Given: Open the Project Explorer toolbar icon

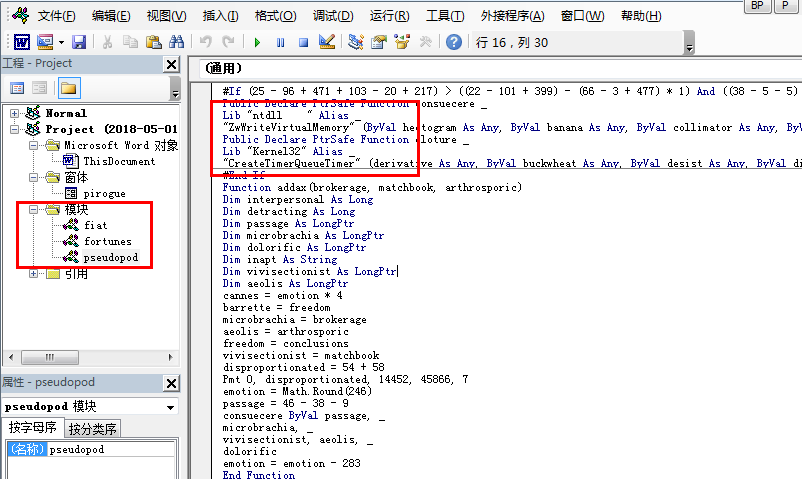Looking at the screenshot, I should click(355, 42).
